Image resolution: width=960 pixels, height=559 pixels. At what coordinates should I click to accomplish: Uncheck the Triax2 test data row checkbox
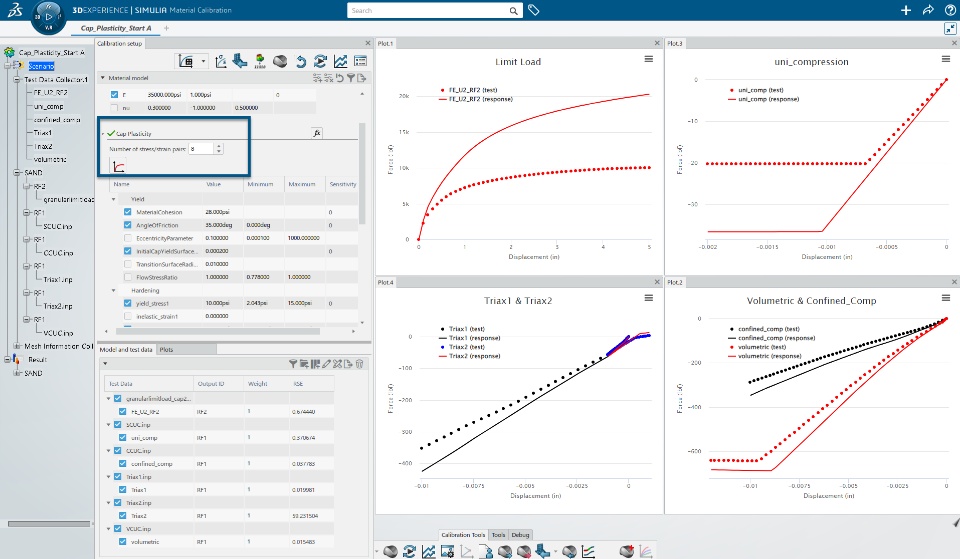tap(122, 516)
